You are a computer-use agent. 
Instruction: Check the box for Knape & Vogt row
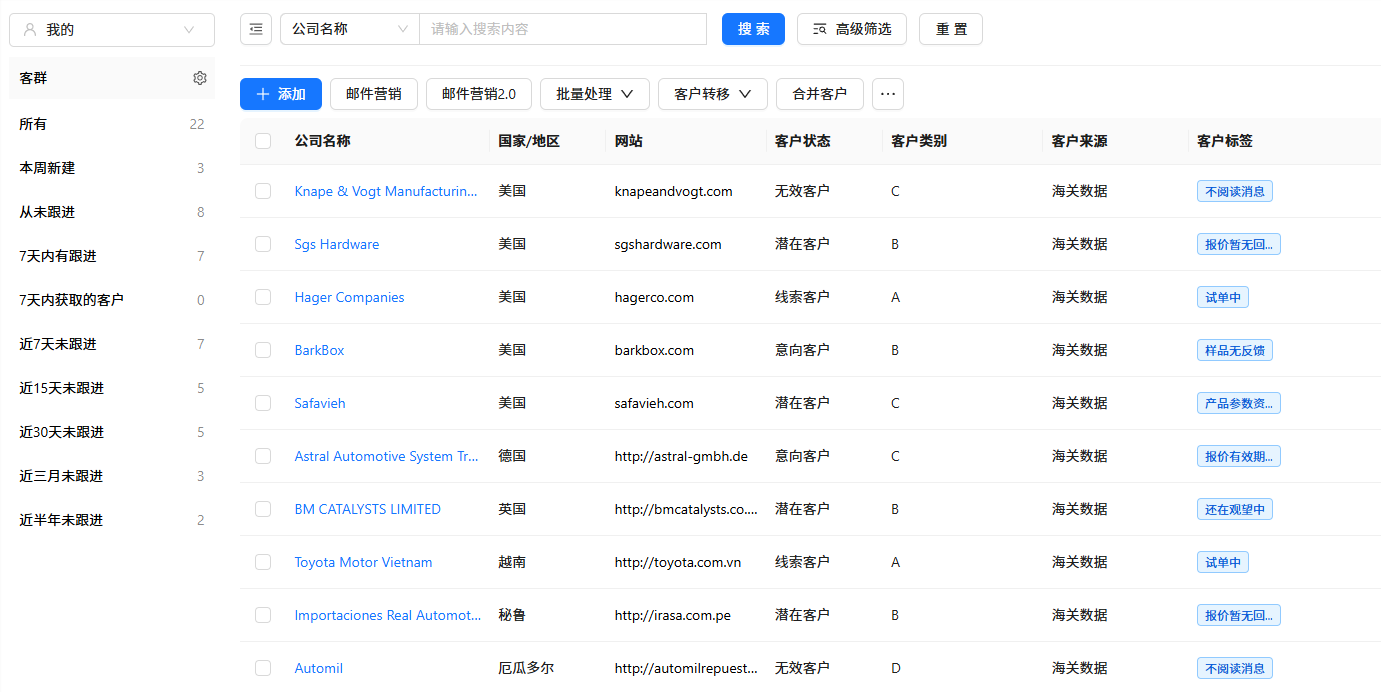tap(263, 191)
